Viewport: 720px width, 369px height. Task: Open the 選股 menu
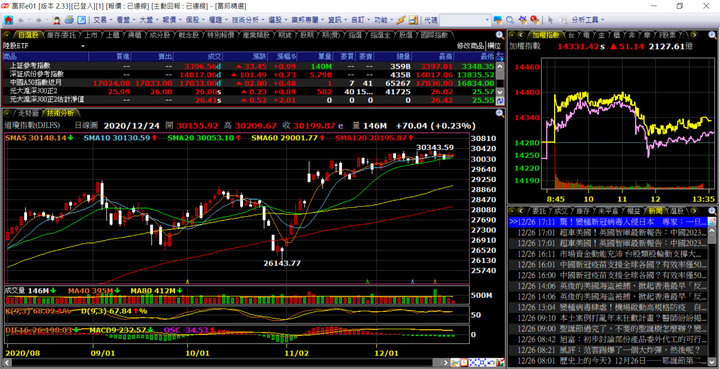277,20
